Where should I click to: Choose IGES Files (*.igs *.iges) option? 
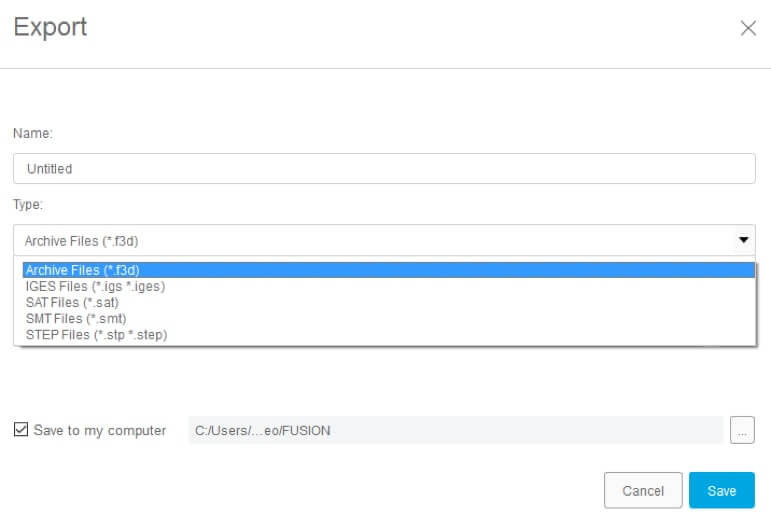388,286
